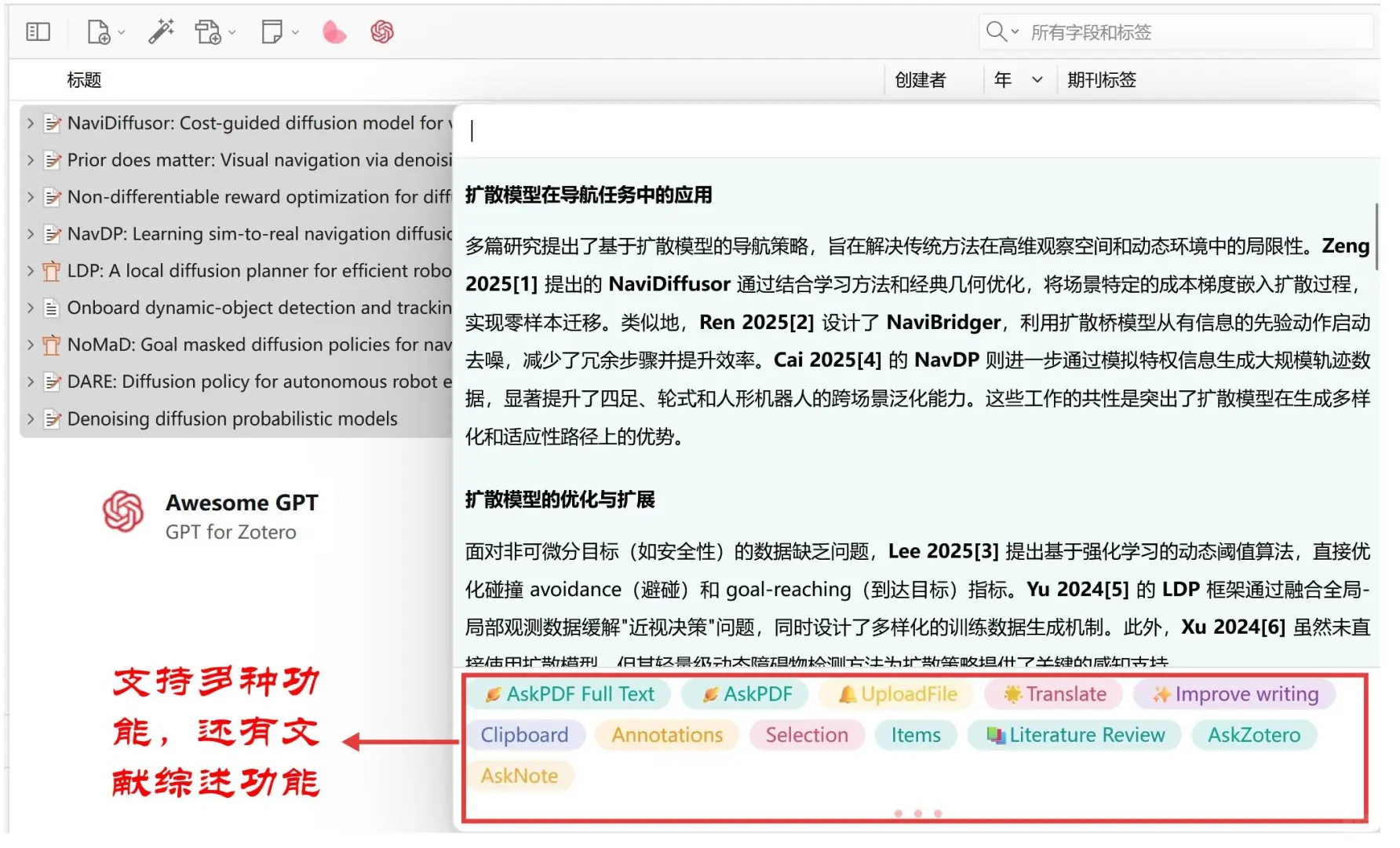Click the Improve writing chip

click(x=1234, y=694)
